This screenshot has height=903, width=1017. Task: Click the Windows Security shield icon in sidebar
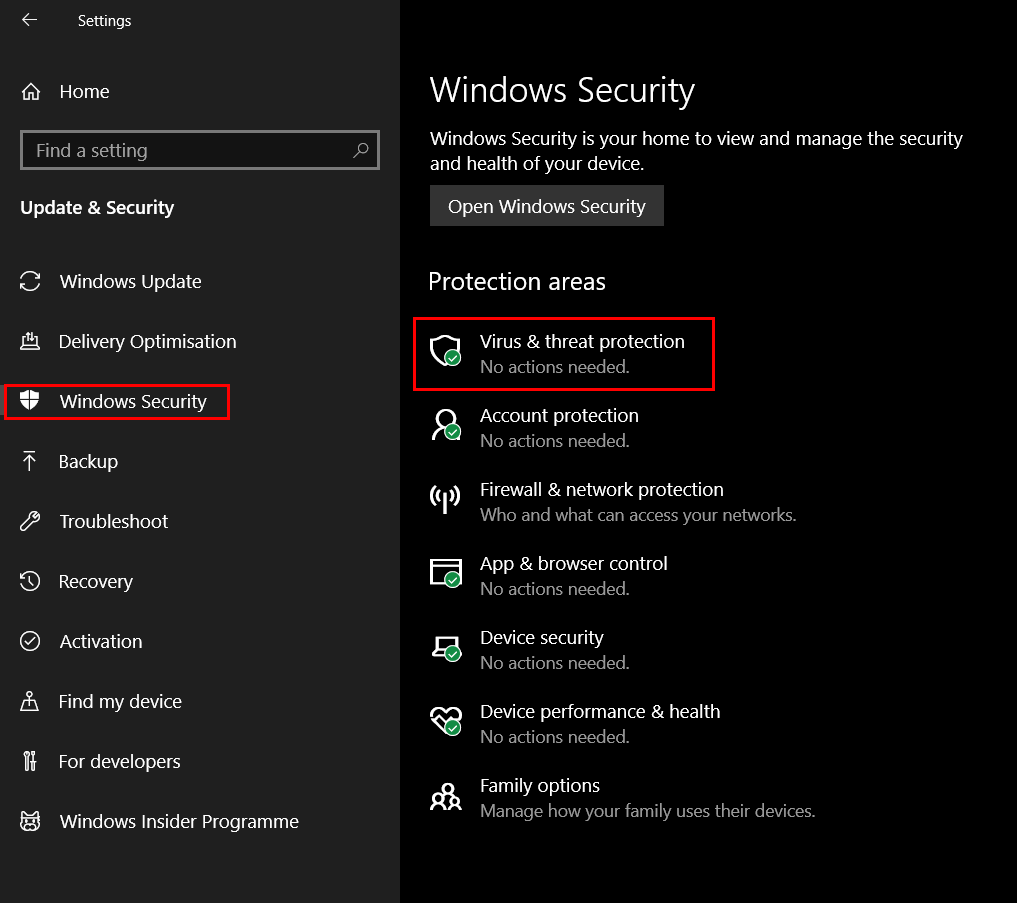tap(30, 401)
